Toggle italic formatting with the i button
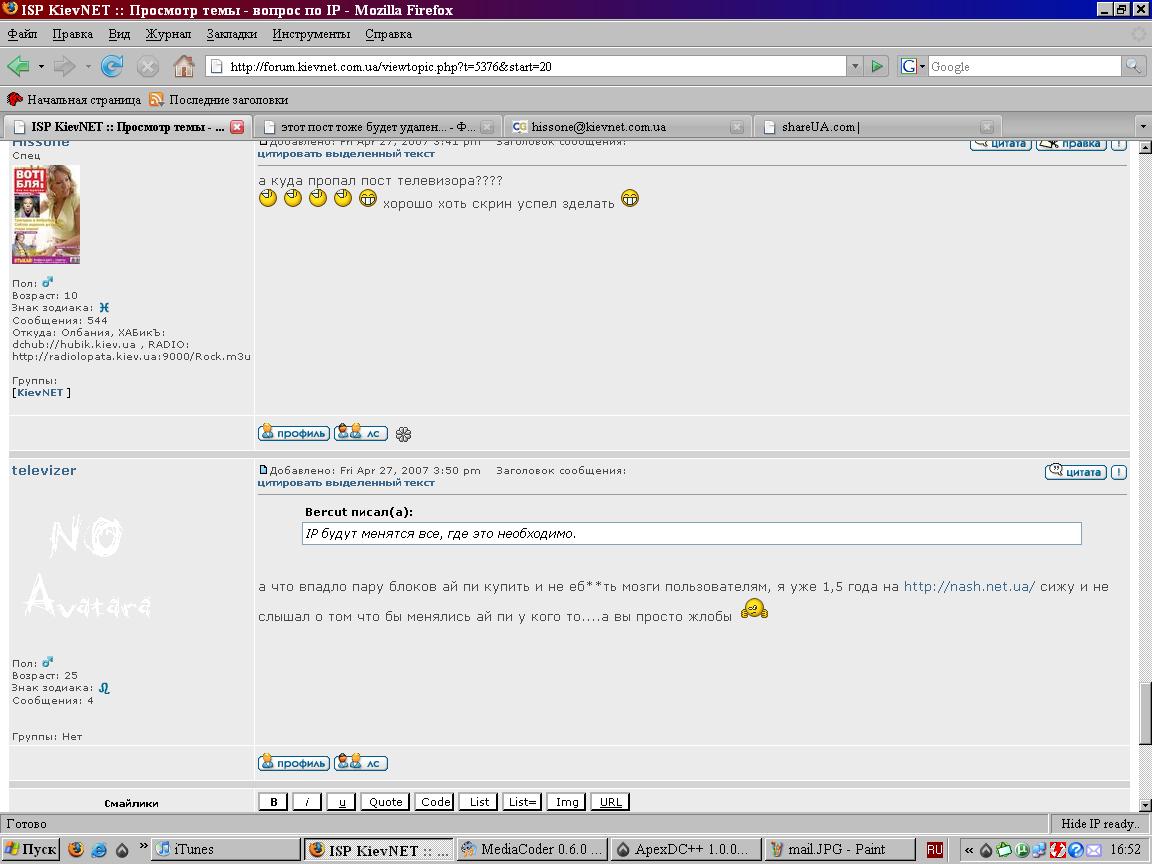1152x864 pixels. tap(307, 802)
